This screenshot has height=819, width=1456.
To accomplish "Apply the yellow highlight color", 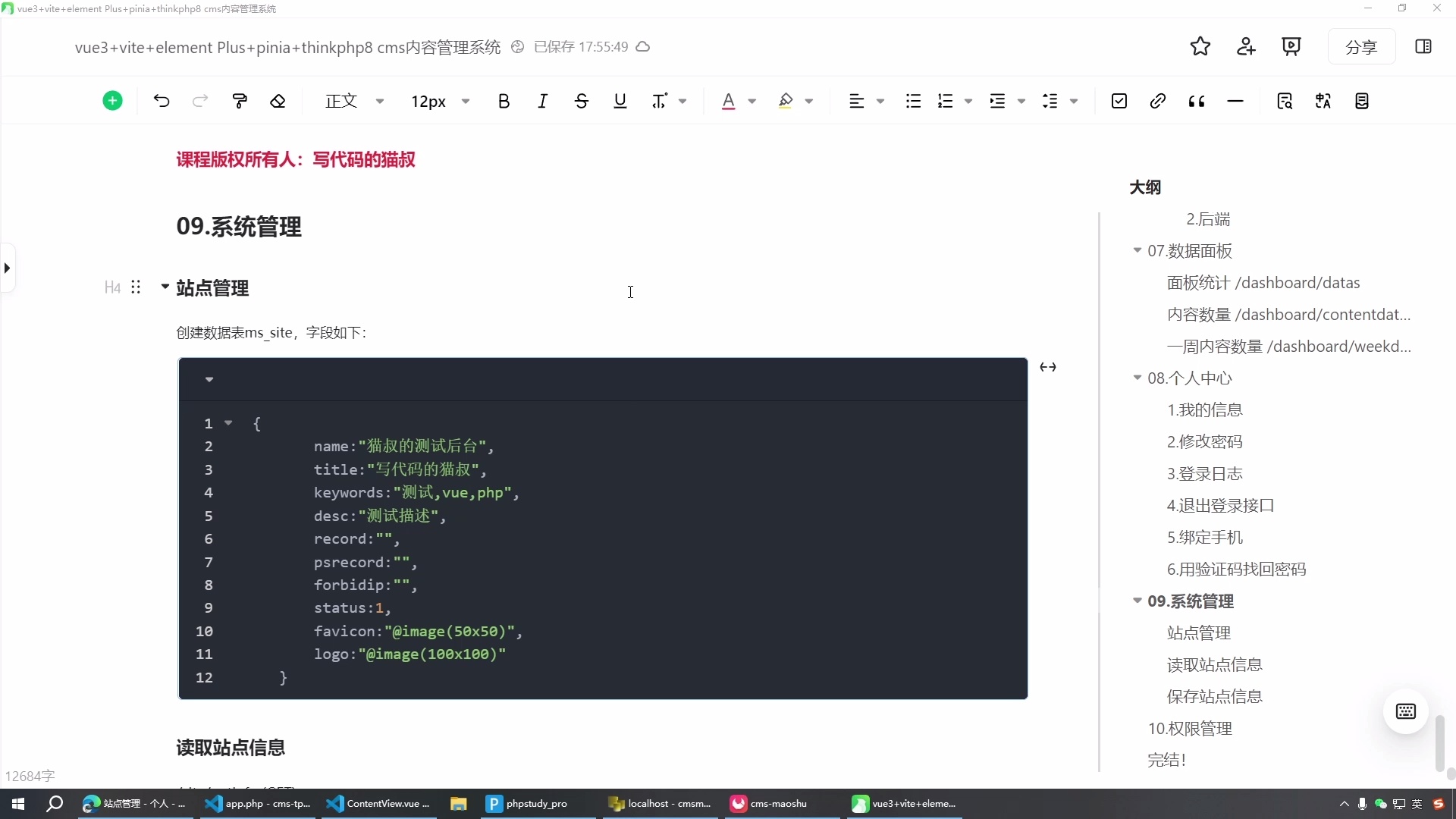I will 786,101.
